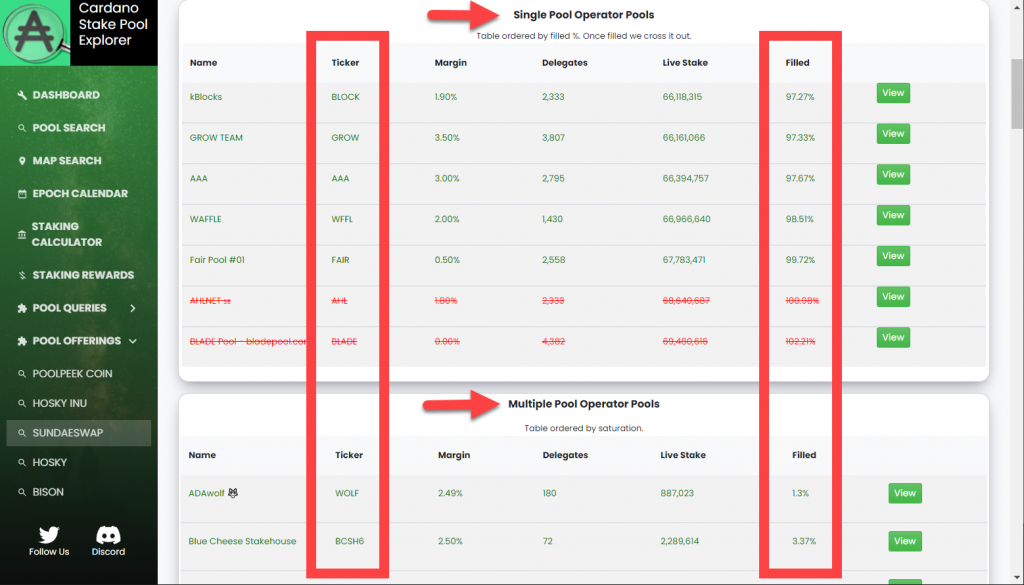1024x585 pixels.
Task: Click the Epoch Calendar icon
Action: (22, 194)
